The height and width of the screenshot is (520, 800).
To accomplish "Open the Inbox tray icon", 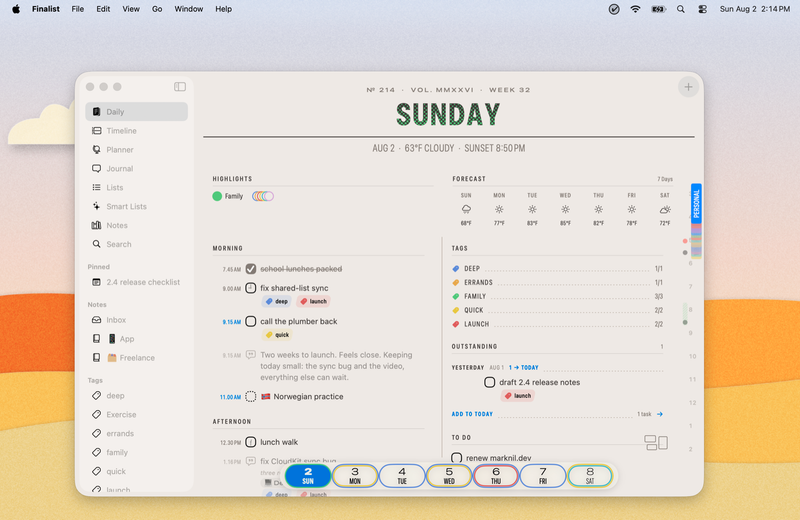I will [x=96, y=320].
